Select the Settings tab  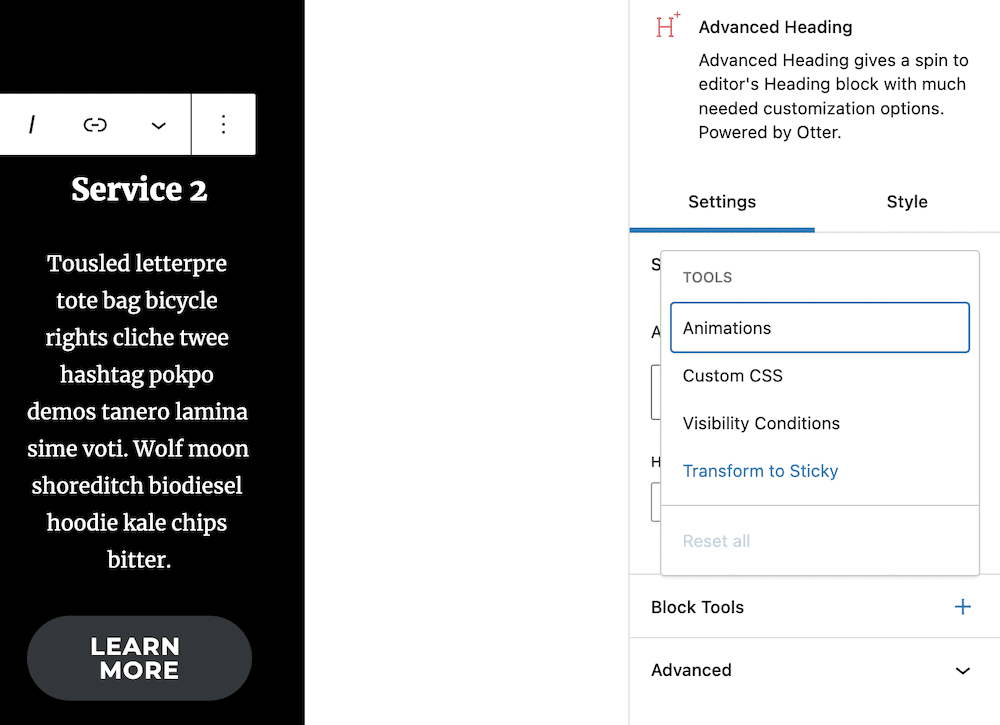[x=722, y=201]
